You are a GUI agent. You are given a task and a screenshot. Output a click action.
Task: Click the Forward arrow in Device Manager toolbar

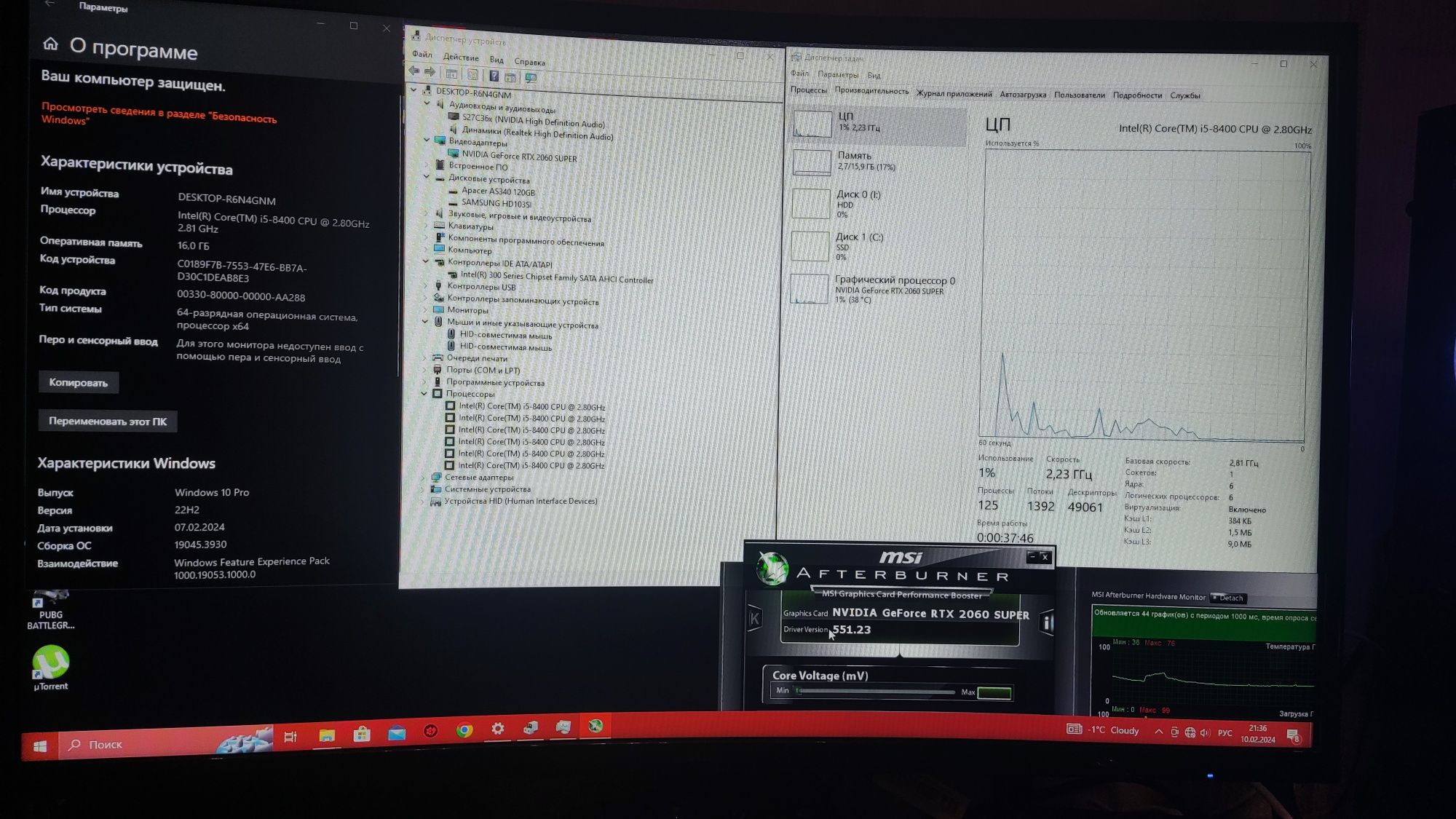pyautogui.click(x=430, y=71)
